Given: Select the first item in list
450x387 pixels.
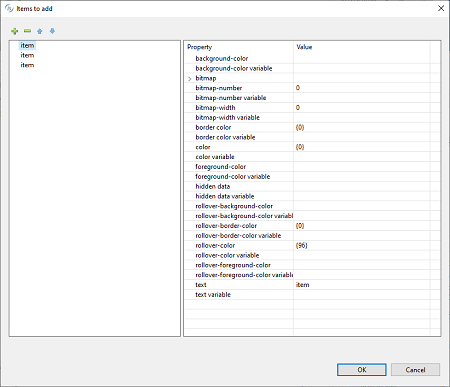Looking at the screenshot, I should click(x=27, y=45).
